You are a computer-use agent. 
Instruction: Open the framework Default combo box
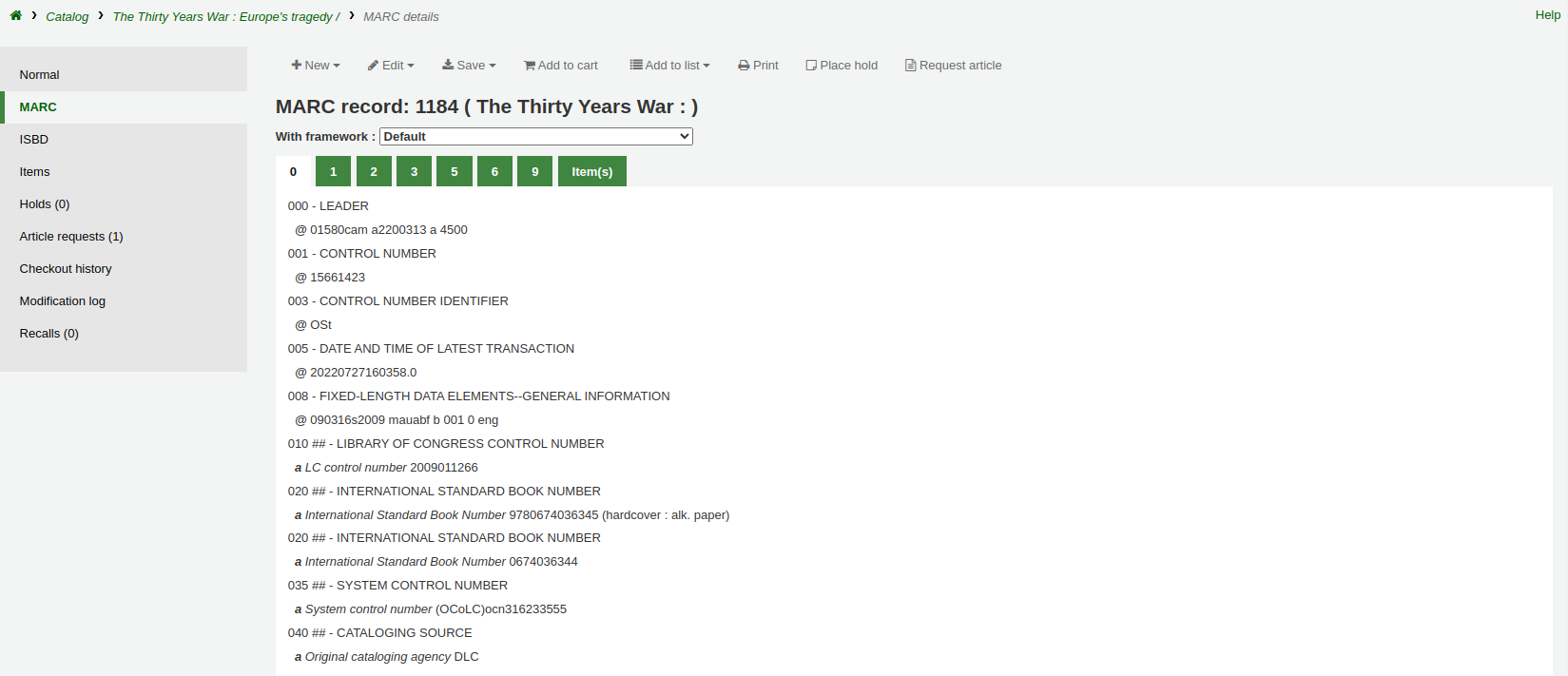click(x=535, y=137)
